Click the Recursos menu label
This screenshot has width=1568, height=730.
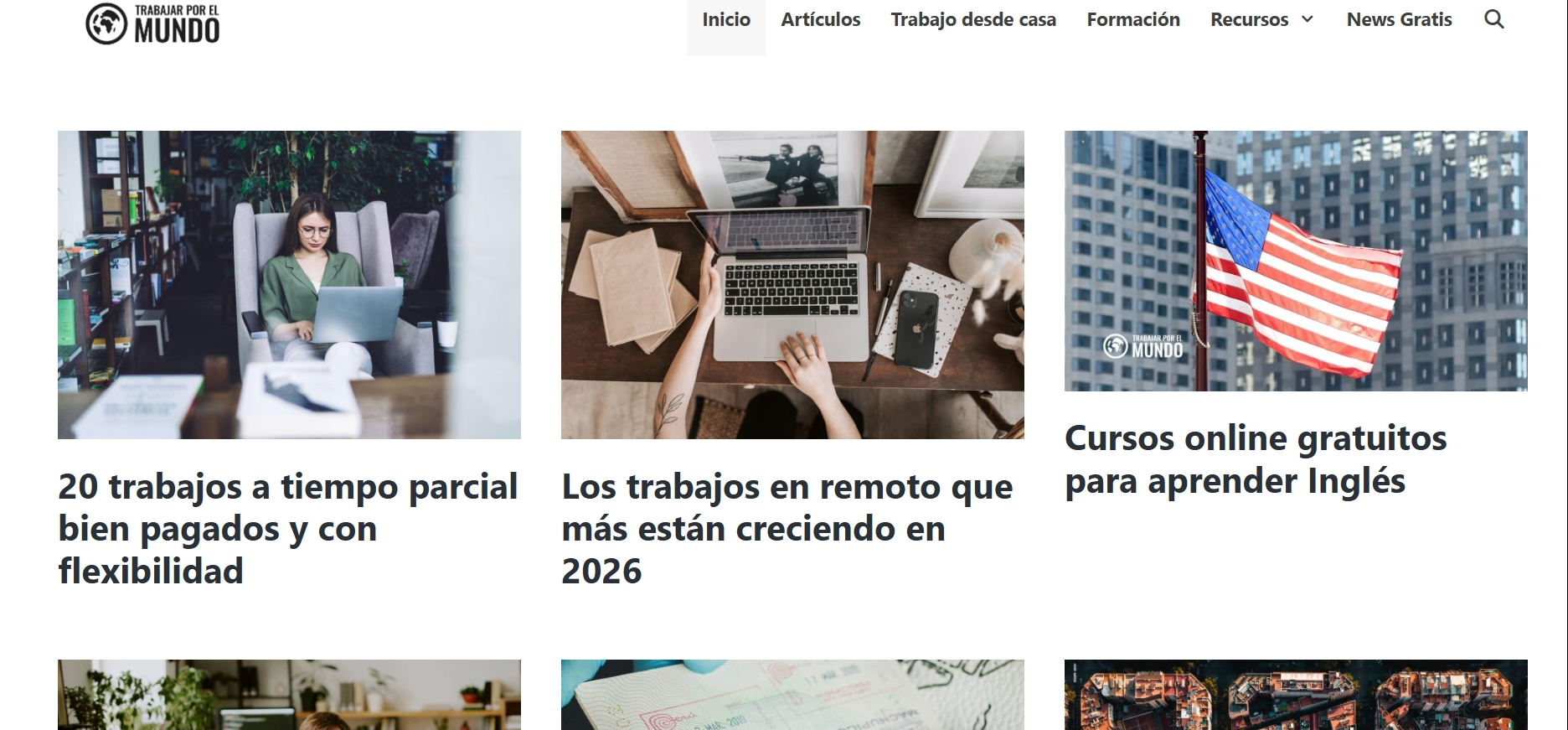point(1249,19)
